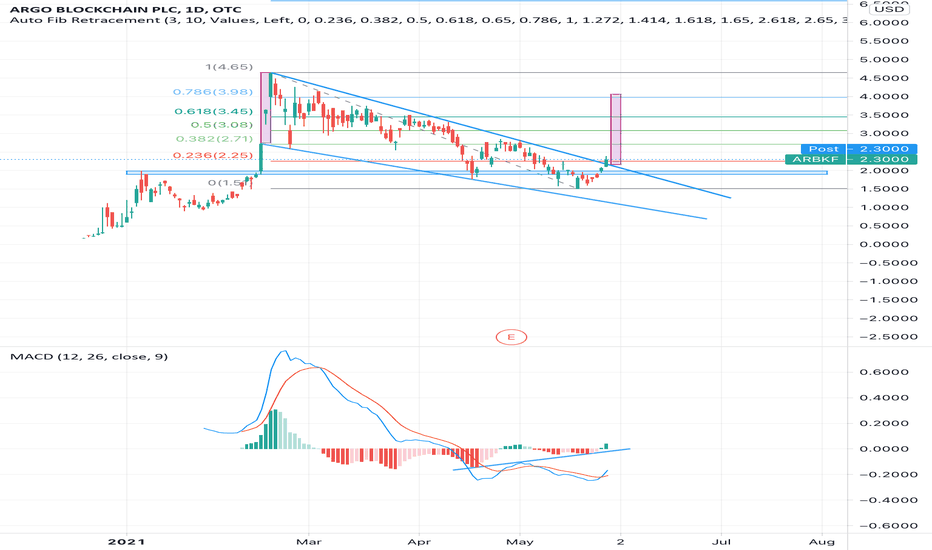Click the Jul label on the time axis

click(x=721, y=542)
